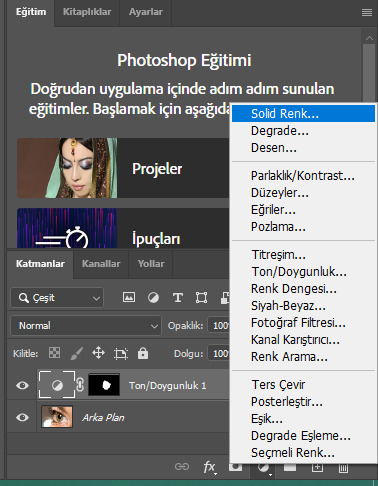
Task: Choose Pozlama... adjustment
Action: click(303, 227)
